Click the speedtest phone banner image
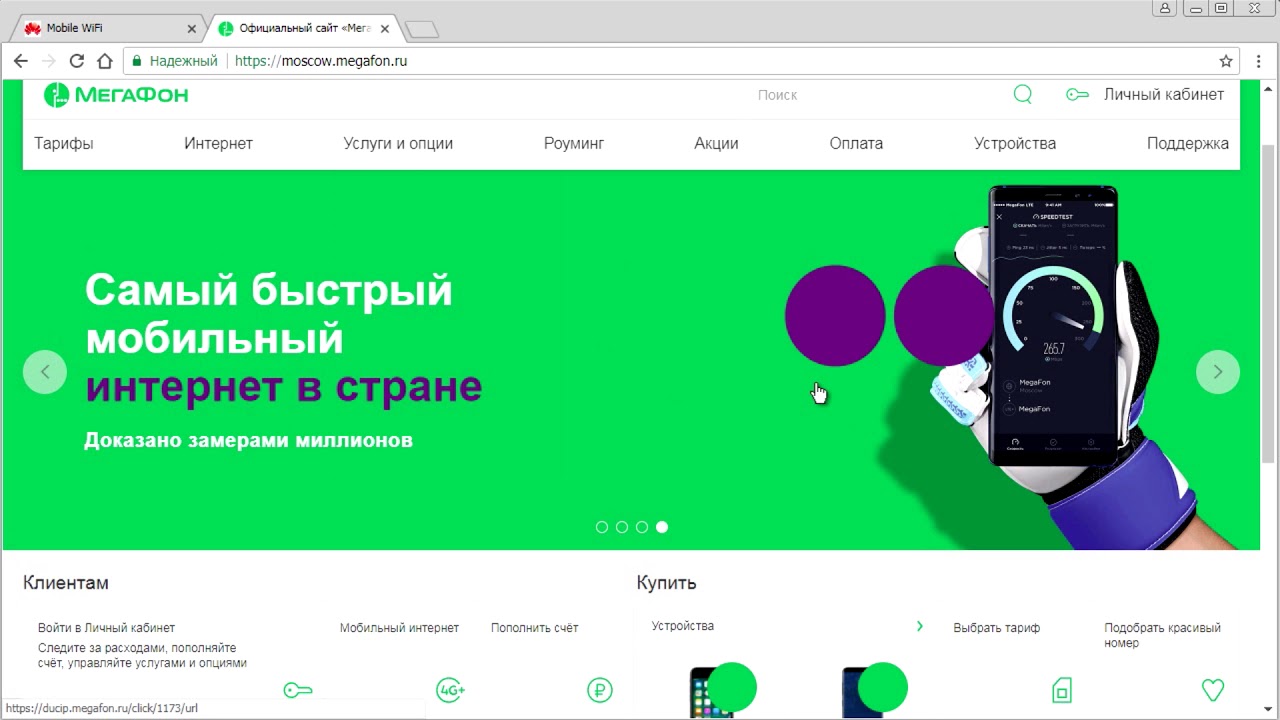This screenshot has width=1280, height=720. tap(1053, 325)
